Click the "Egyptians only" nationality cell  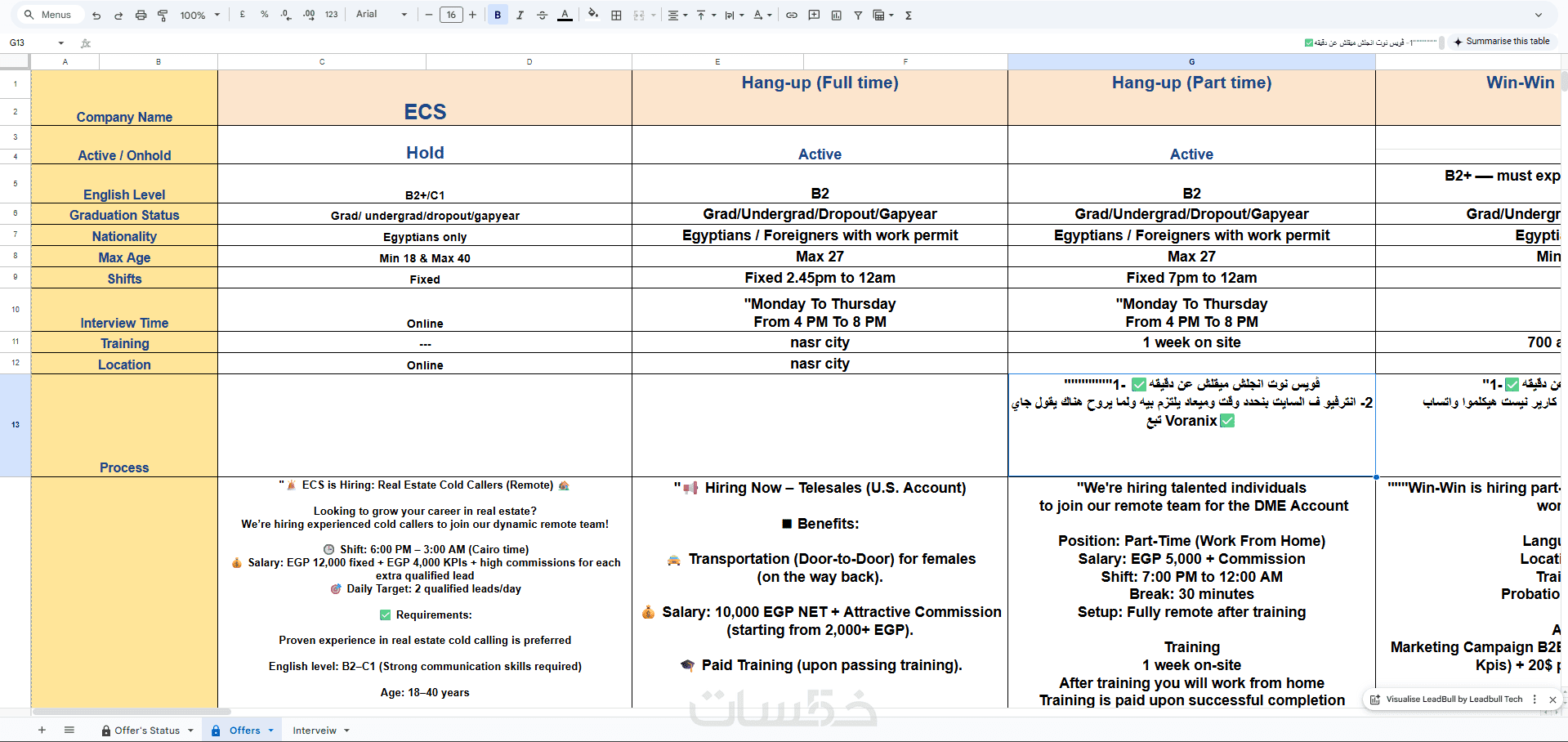425,235
